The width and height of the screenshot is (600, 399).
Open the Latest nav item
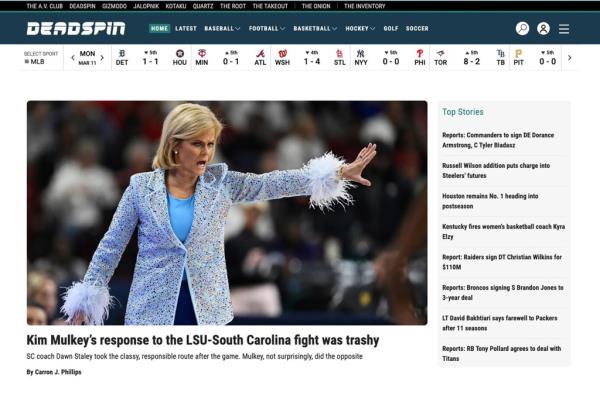coord(186,28)
